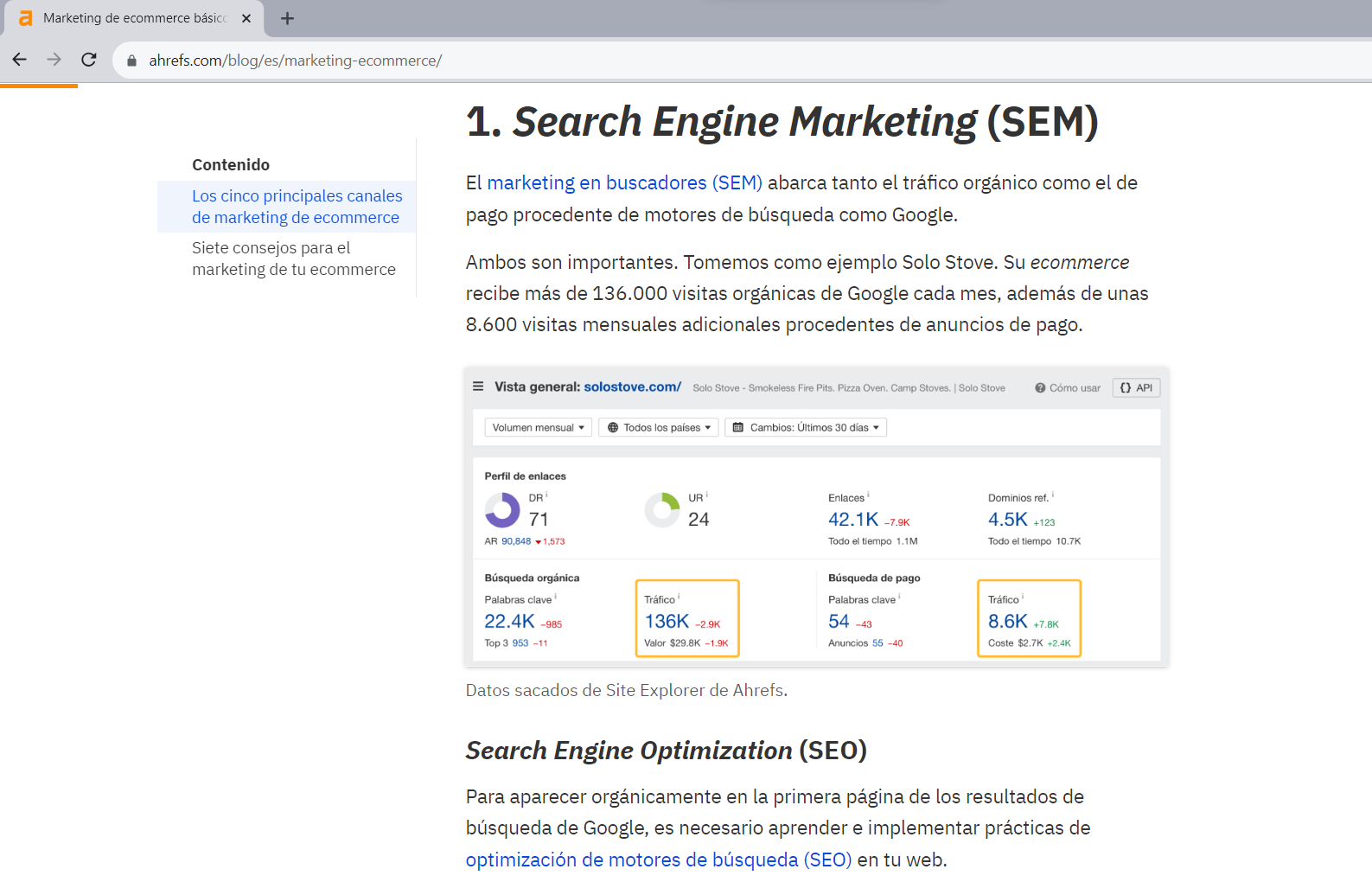Open the Volumen mensual dropdown
The height and width of the screenshot is (882, 1372).
(539, 427)
